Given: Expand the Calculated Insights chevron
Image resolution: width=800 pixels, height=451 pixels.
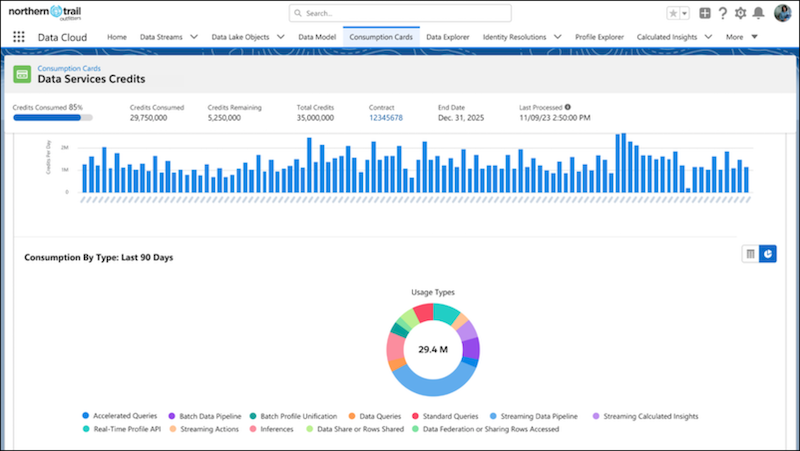Looking at the screenshot, I should tap(708, 37).
